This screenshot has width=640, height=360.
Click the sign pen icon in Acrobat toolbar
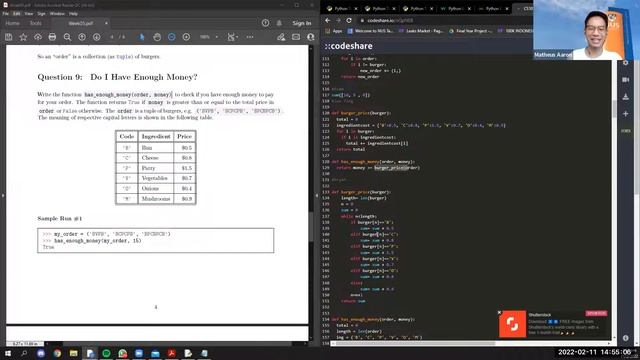click(281, 37)
